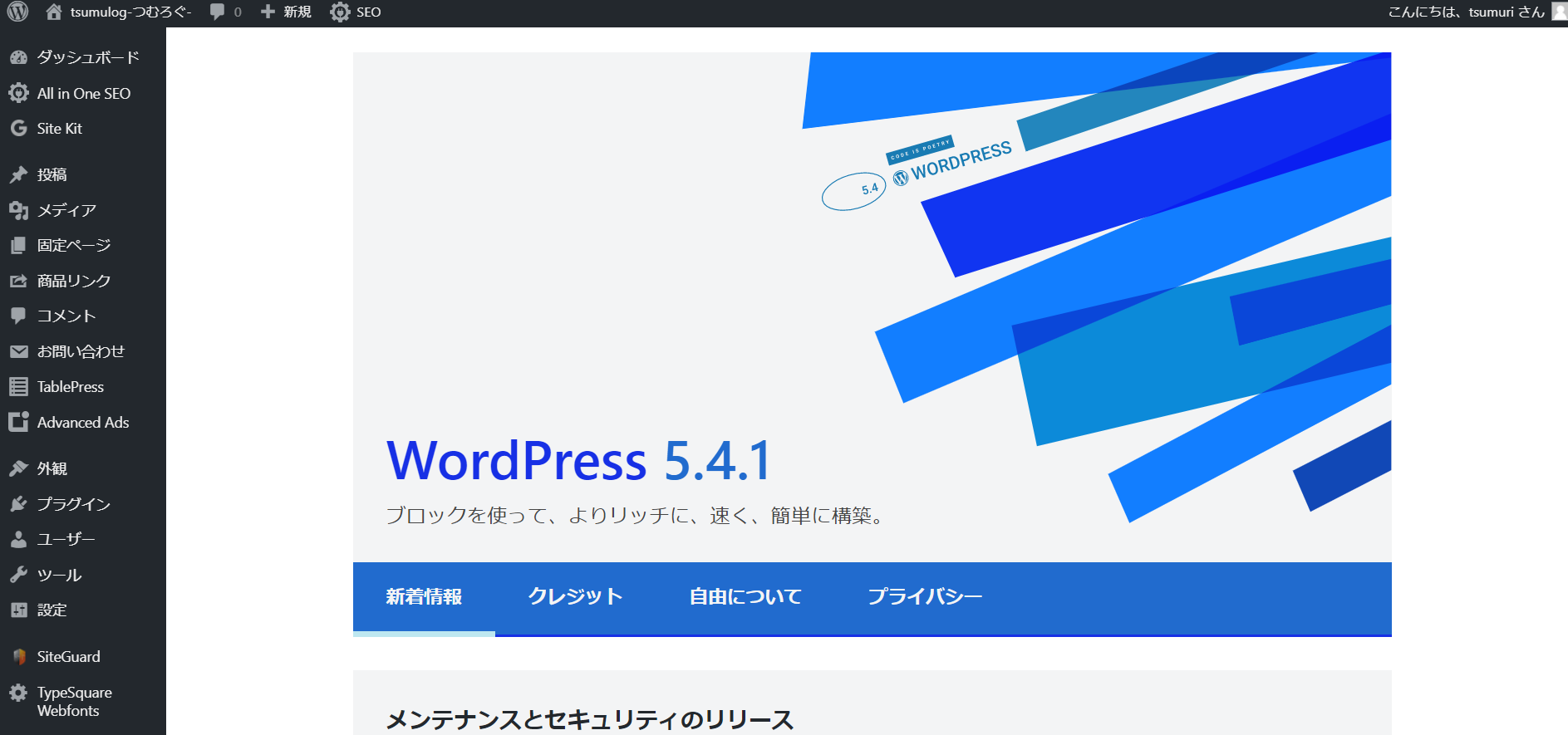Click 新規 in the admin bar
Viewport: 1568px width, 735px height.
tap(297, 12)
